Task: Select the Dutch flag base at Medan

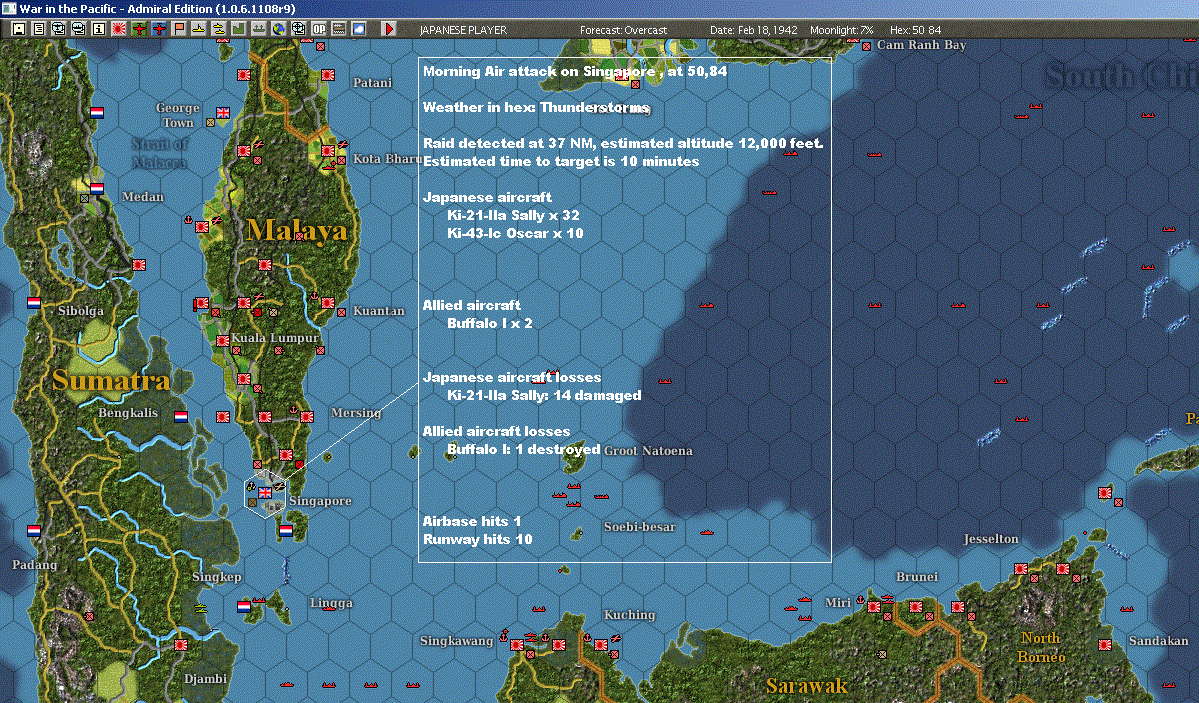Action: click(96, 188)
